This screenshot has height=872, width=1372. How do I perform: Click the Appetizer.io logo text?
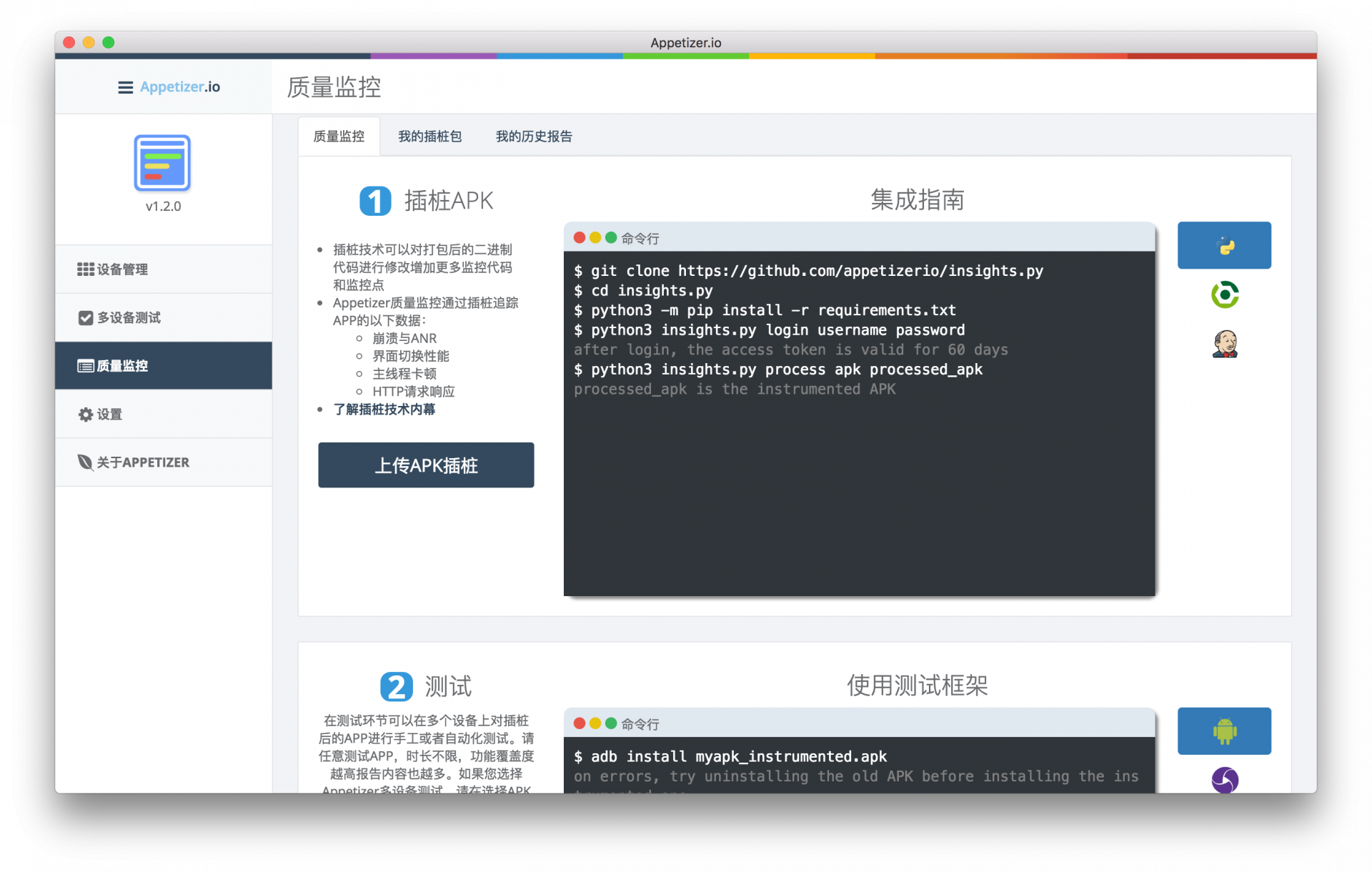click(x=180, y=87)
